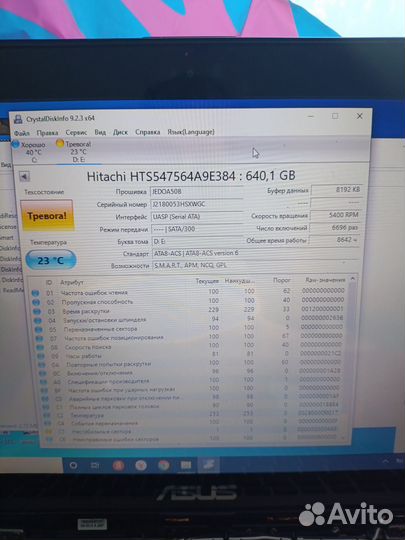Show hidden icons arrow in system tray
Viewport: 405px width, 540px height.
pyautogui.click(x=386, y=461)
